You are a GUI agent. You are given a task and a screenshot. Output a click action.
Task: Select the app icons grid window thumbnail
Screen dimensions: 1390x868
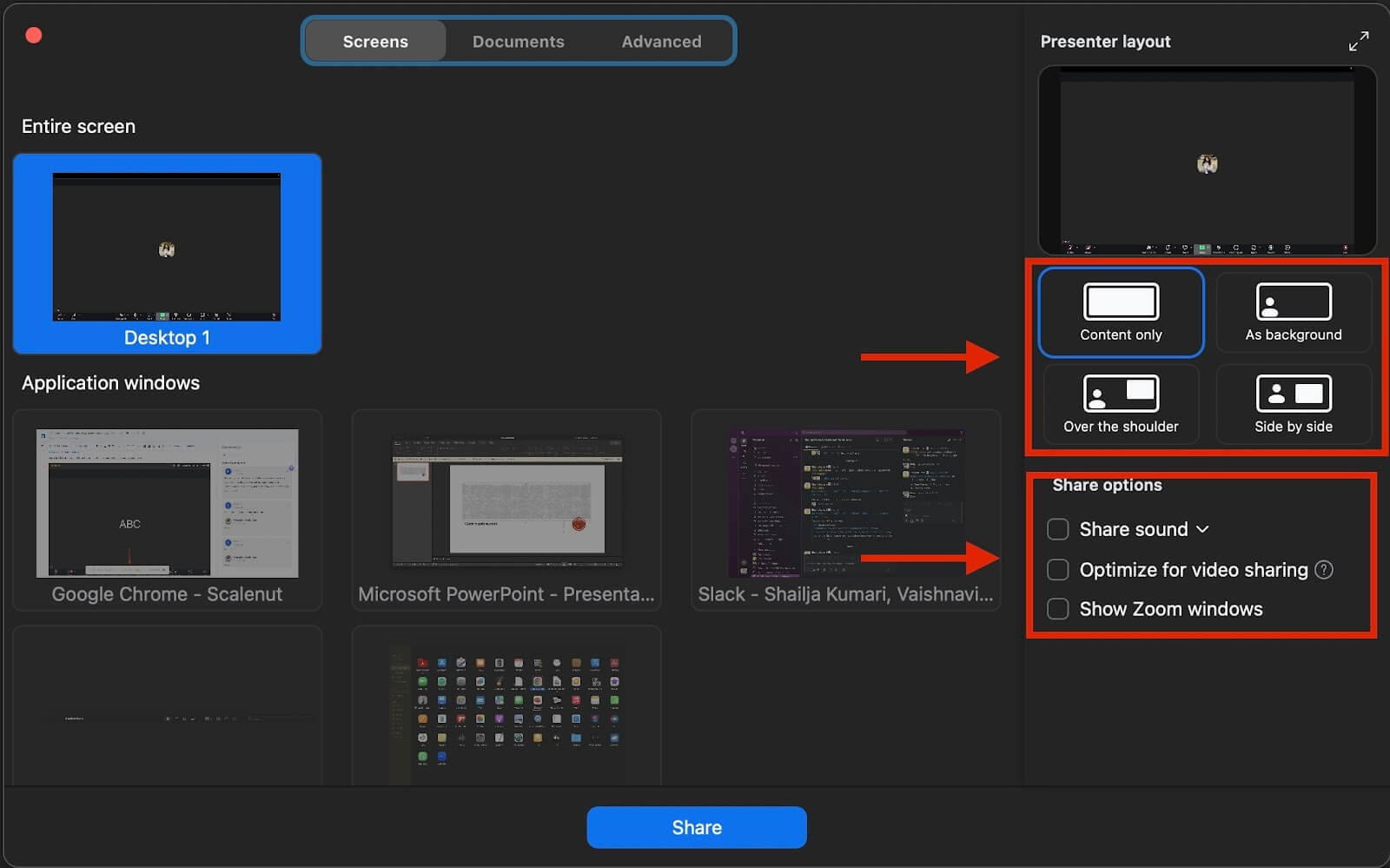click(506, 706)
